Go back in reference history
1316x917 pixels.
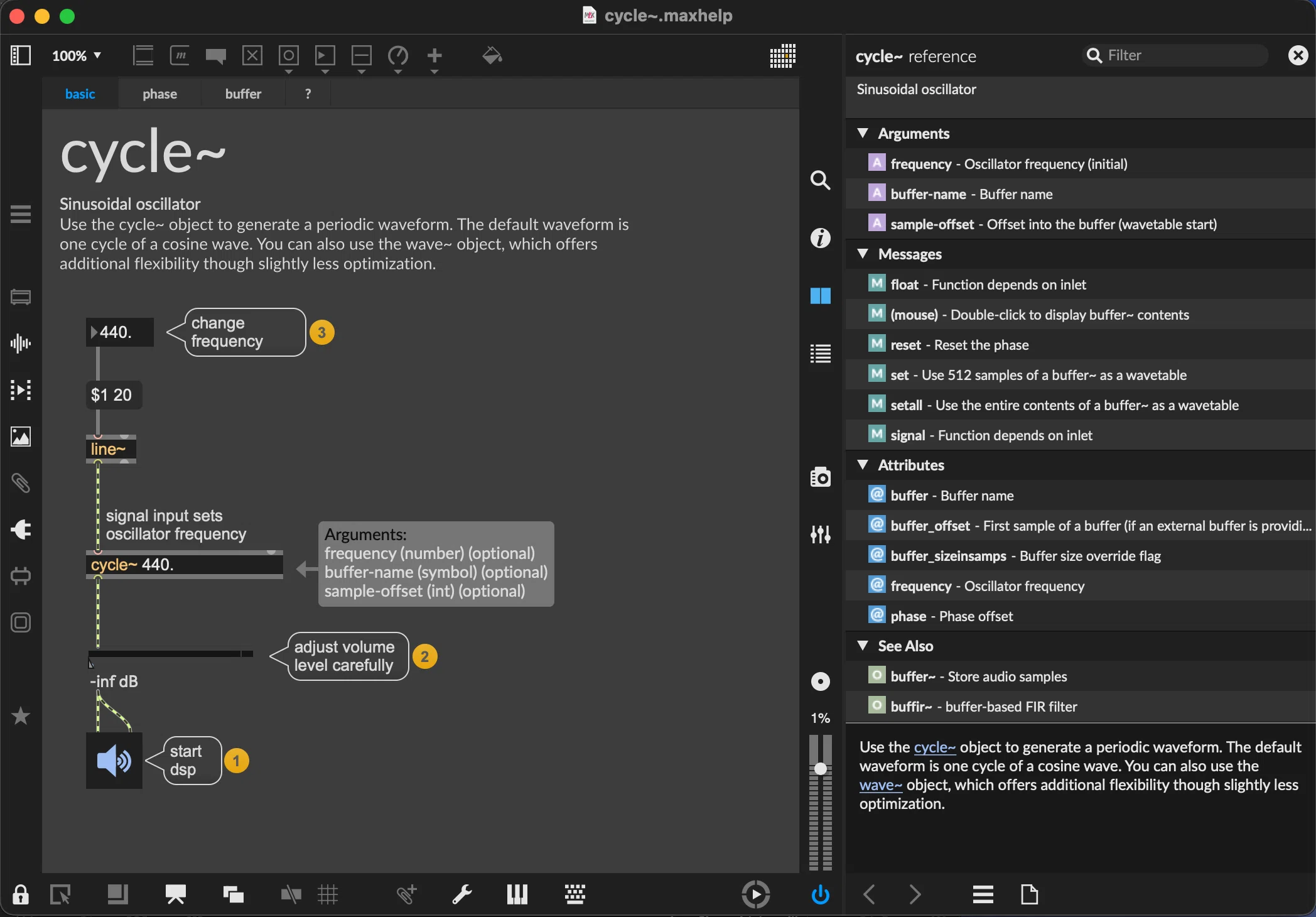[870, 894]
